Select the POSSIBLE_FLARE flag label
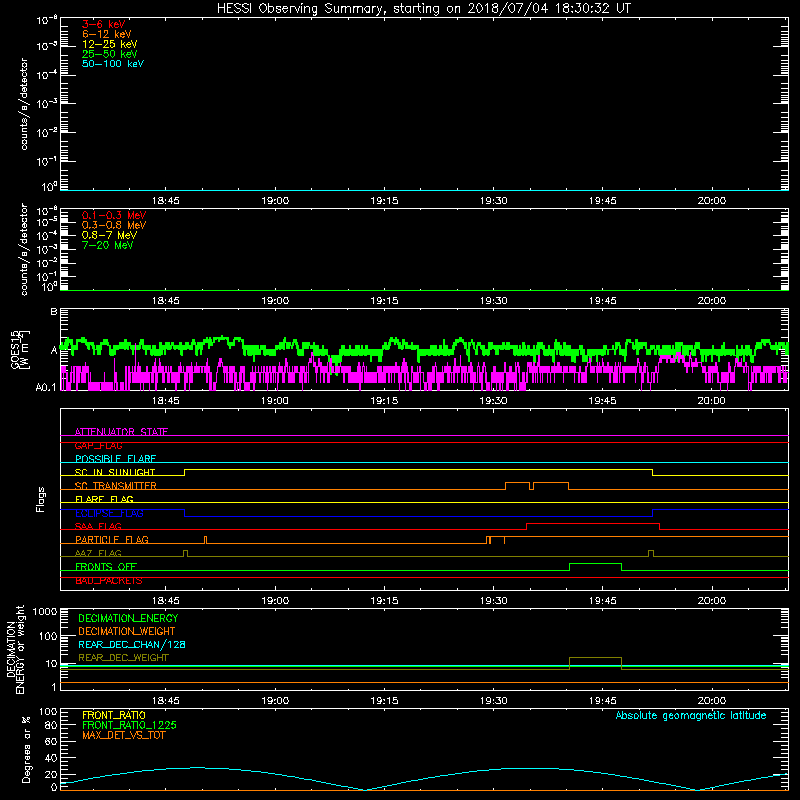Screen dimensions: 800x800 click(115, 459)
